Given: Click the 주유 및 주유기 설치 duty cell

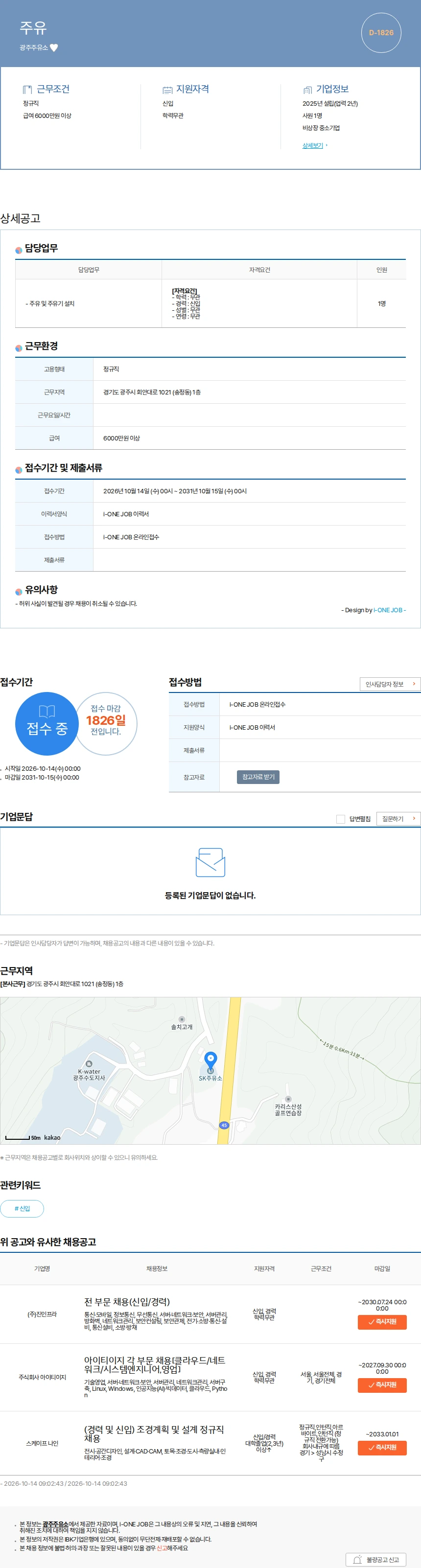Looking at the screenshot, I should coord(88,303).
